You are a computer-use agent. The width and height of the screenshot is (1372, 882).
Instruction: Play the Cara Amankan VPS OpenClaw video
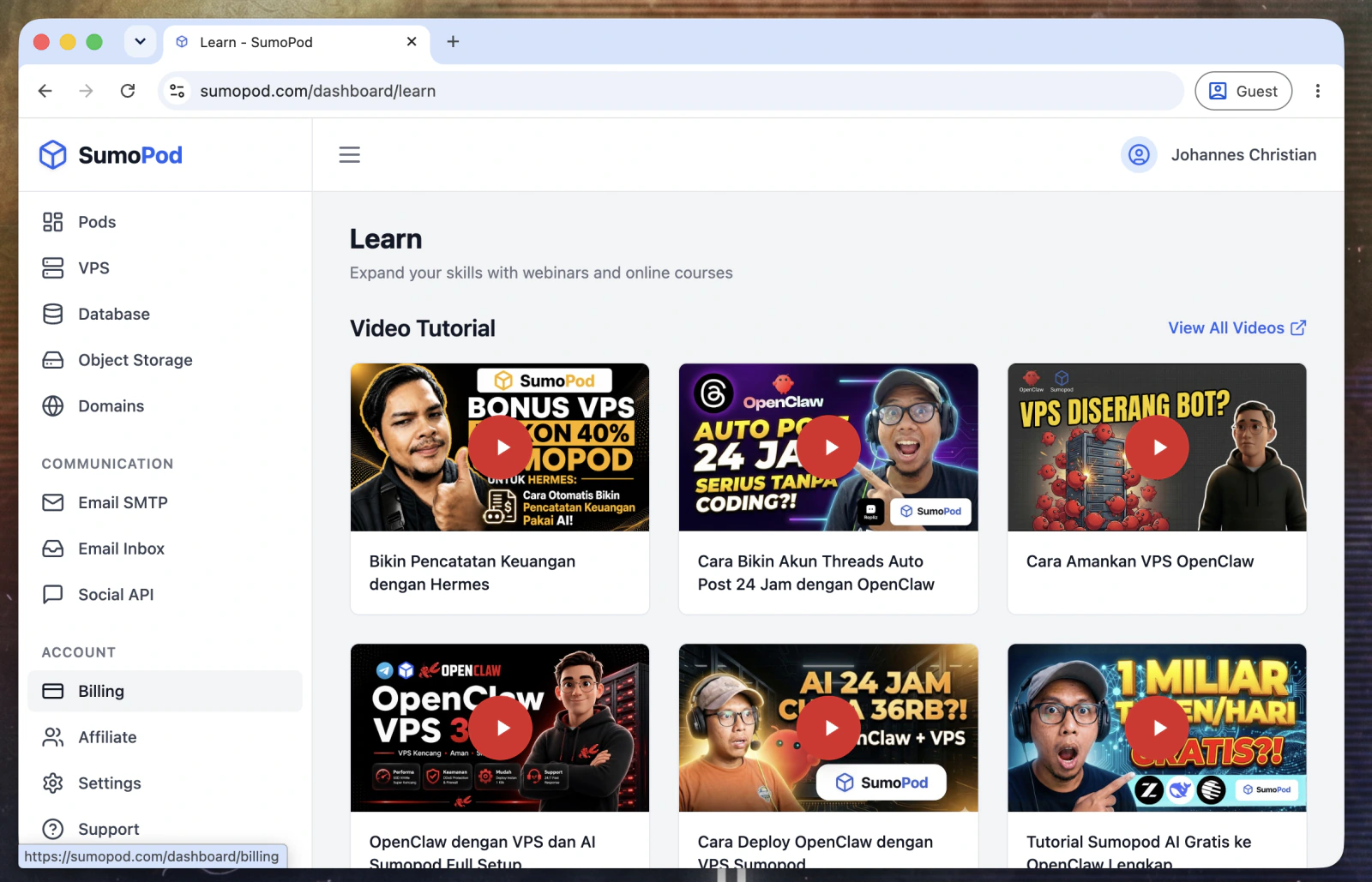[x=1158, y=447]
